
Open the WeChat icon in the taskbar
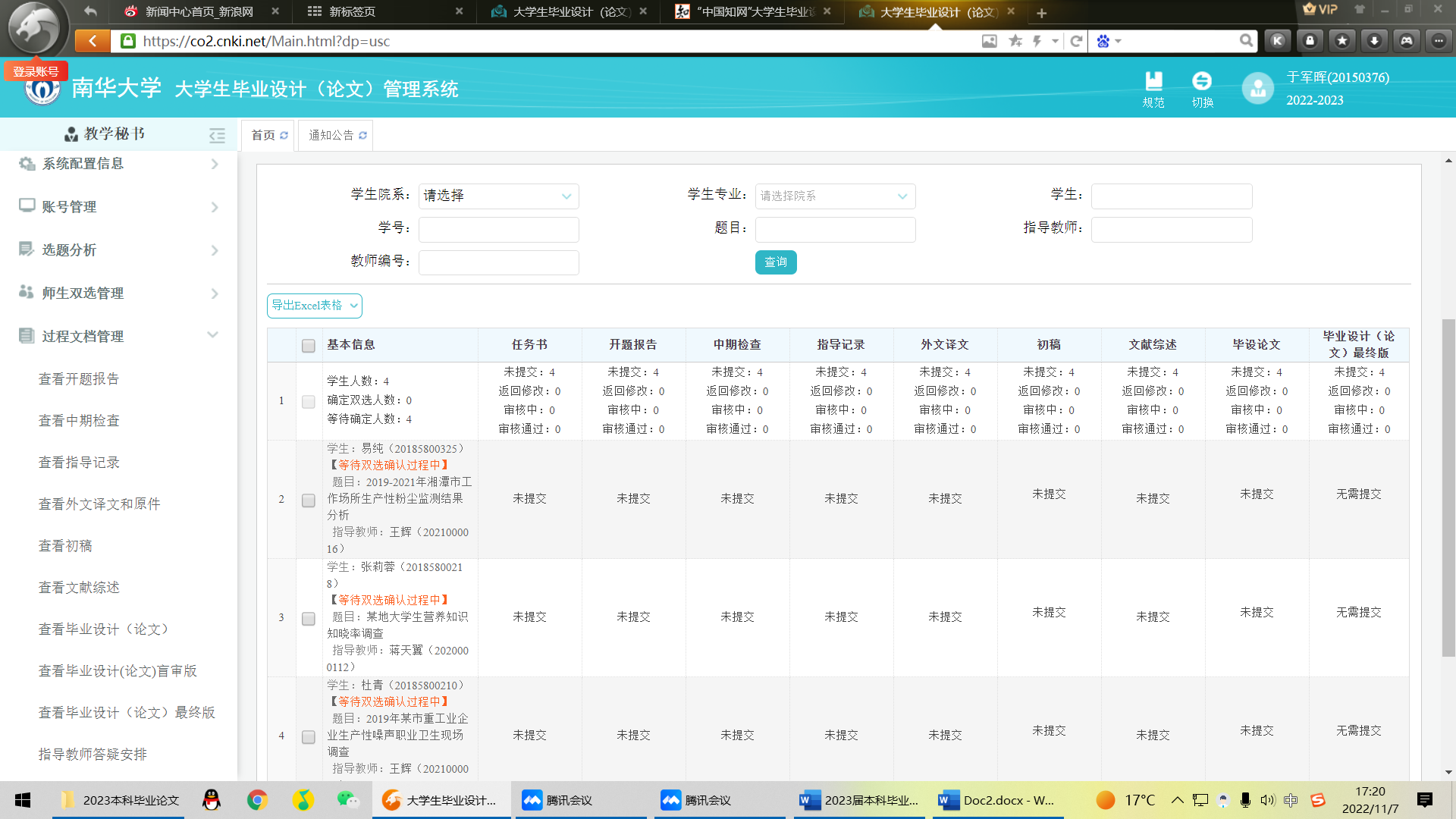pos(347,800)
